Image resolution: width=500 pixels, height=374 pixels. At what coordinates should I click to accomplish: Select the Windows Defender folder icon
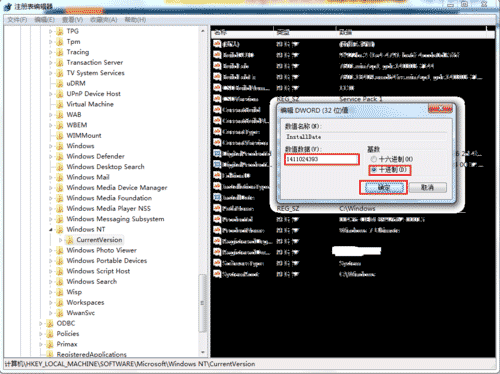tap(60, 156)
